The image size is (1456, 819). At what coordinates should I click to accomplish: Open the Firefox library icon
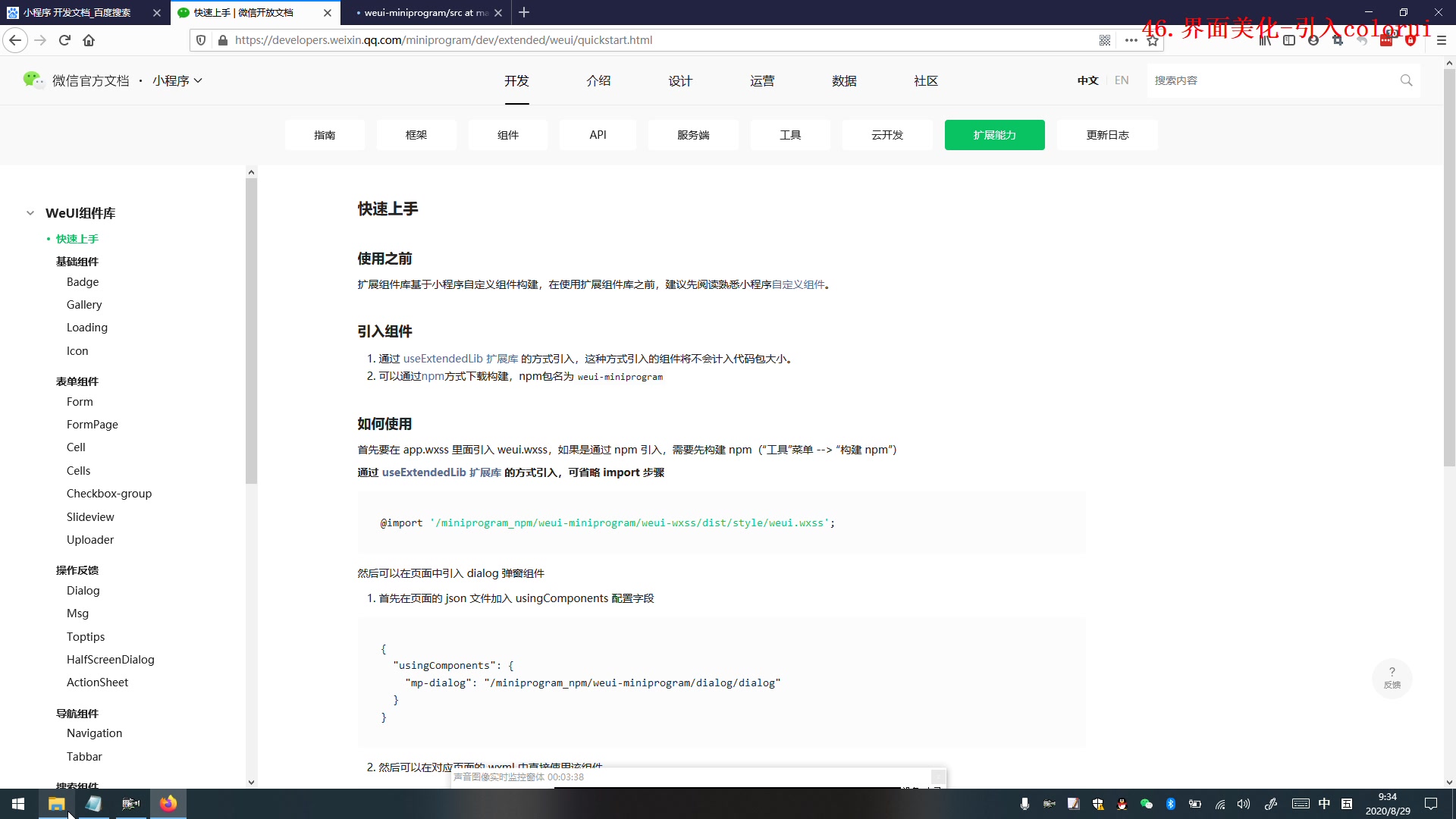tap(1265, 40)
